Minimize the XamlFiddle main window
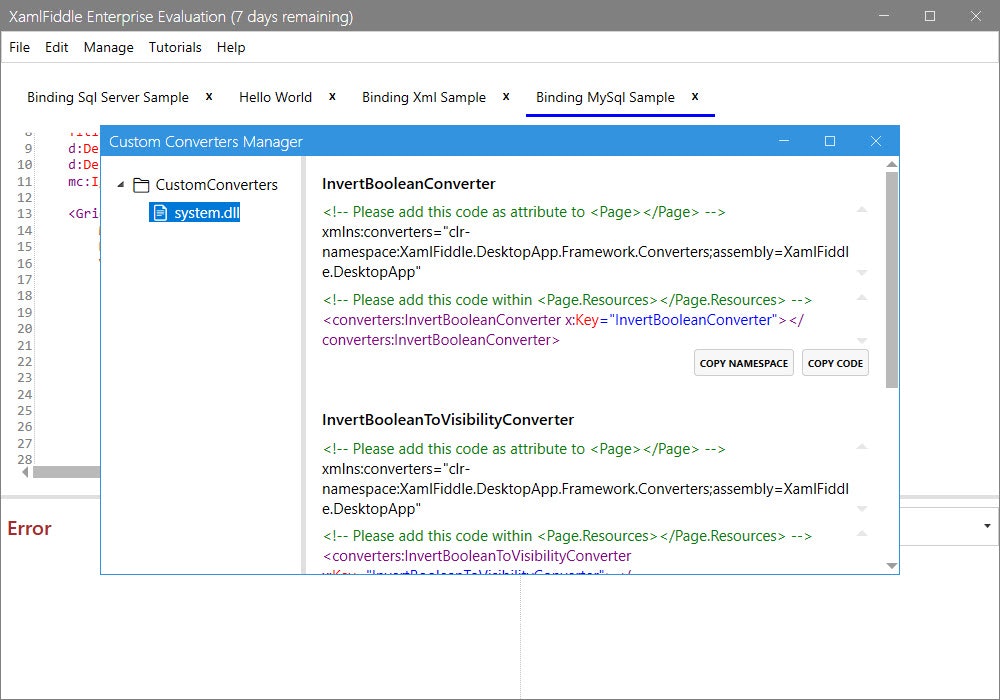This screenshot has width=1000, height=700. pos(884,16)
